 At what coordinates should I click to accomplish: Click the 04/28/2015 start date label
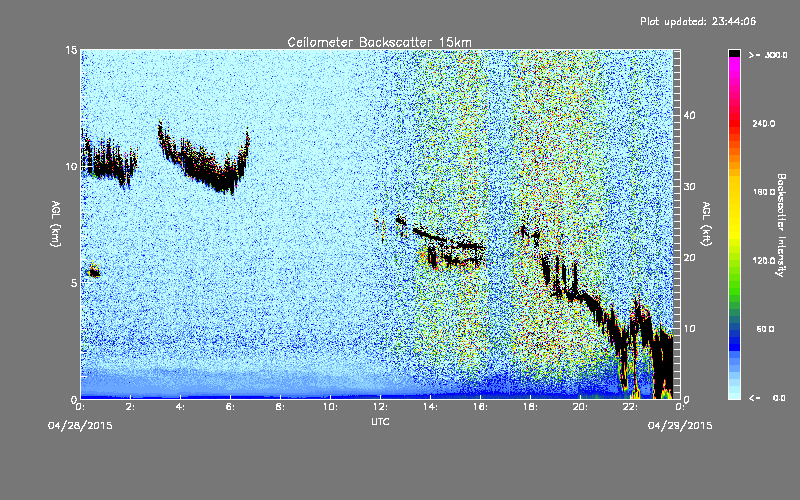[80, 426]
